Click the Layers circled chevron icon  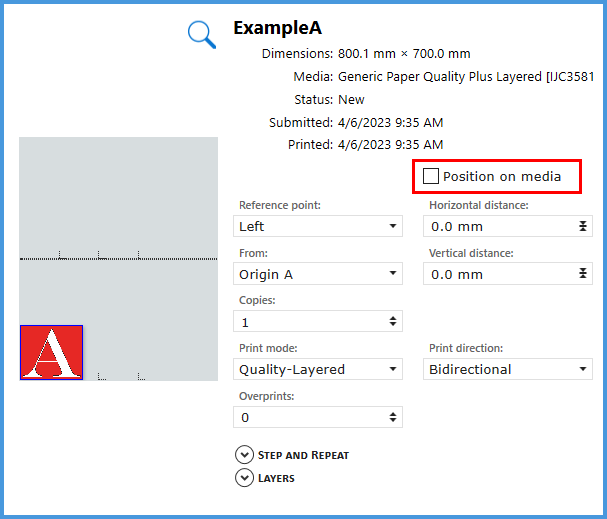pyautogui.click(x=244, y=478)
